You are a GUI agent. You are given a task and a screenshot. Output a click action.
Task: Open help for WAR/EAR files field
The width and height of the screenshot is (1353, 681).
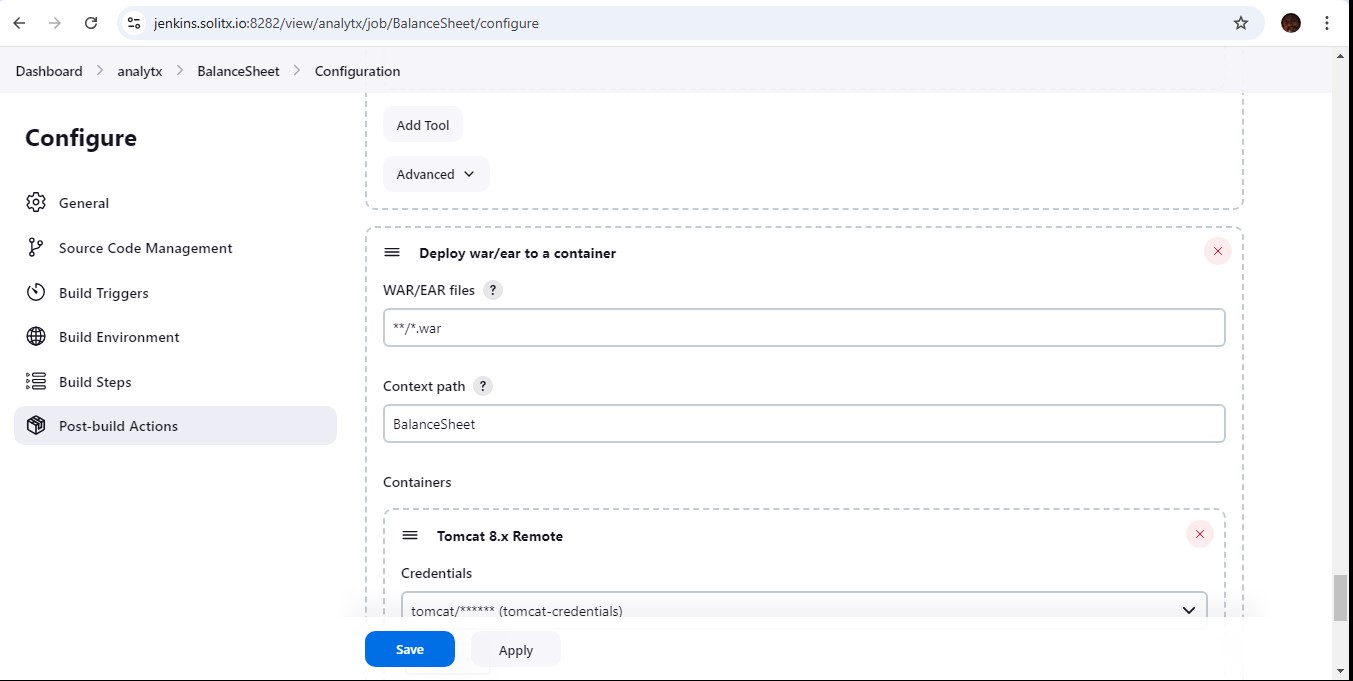pos(492,290)
